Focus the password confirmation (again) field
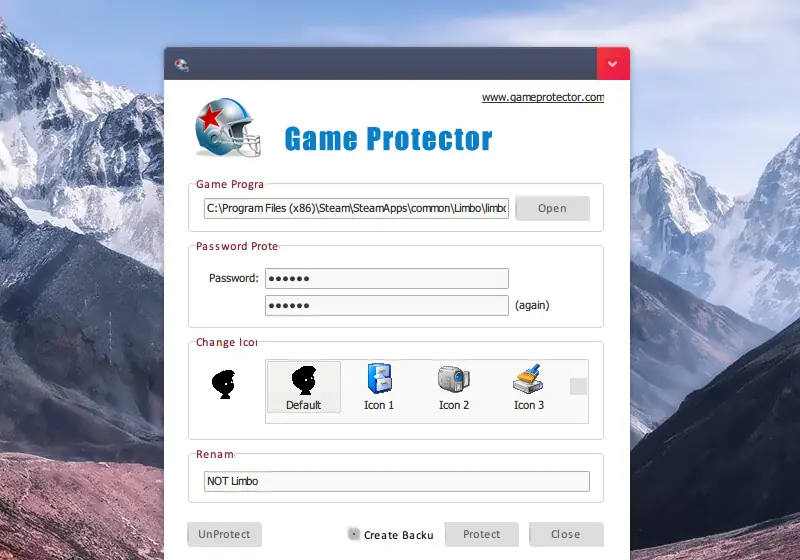Image resolution: width=800 pixels, height=560 pixels. click(387, 306)
